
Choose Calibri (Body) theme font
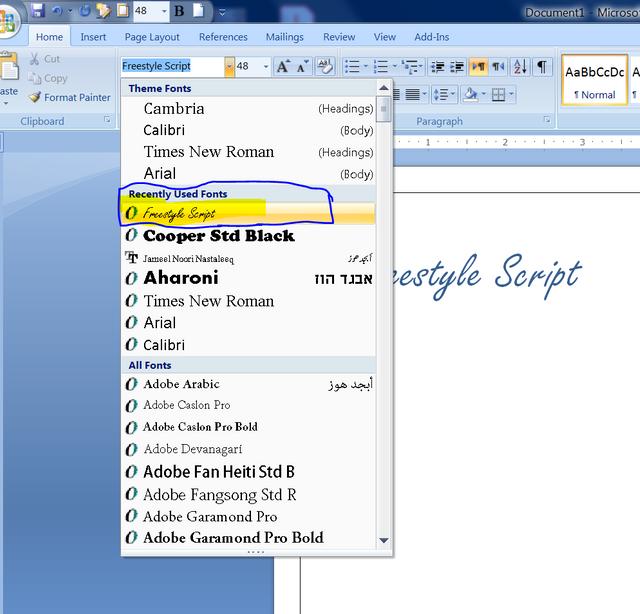point(248,130)
